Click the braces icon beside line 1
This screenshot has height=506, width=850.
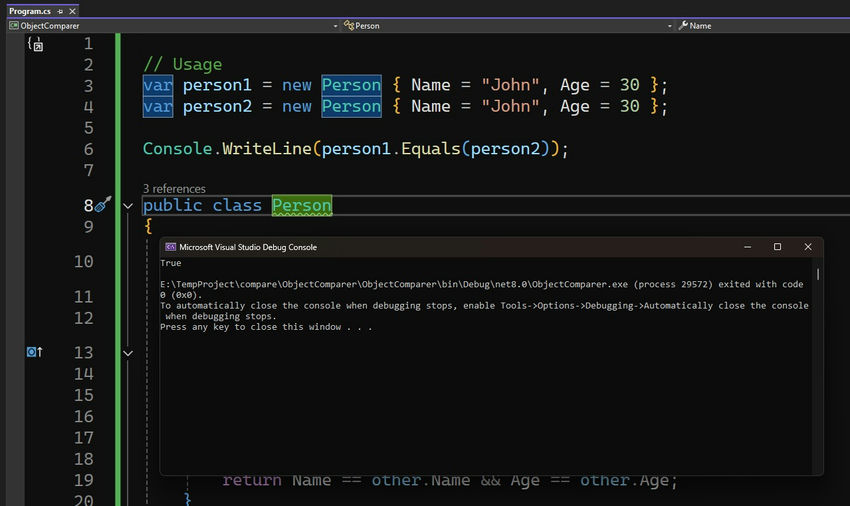click(x=35, y=44)
